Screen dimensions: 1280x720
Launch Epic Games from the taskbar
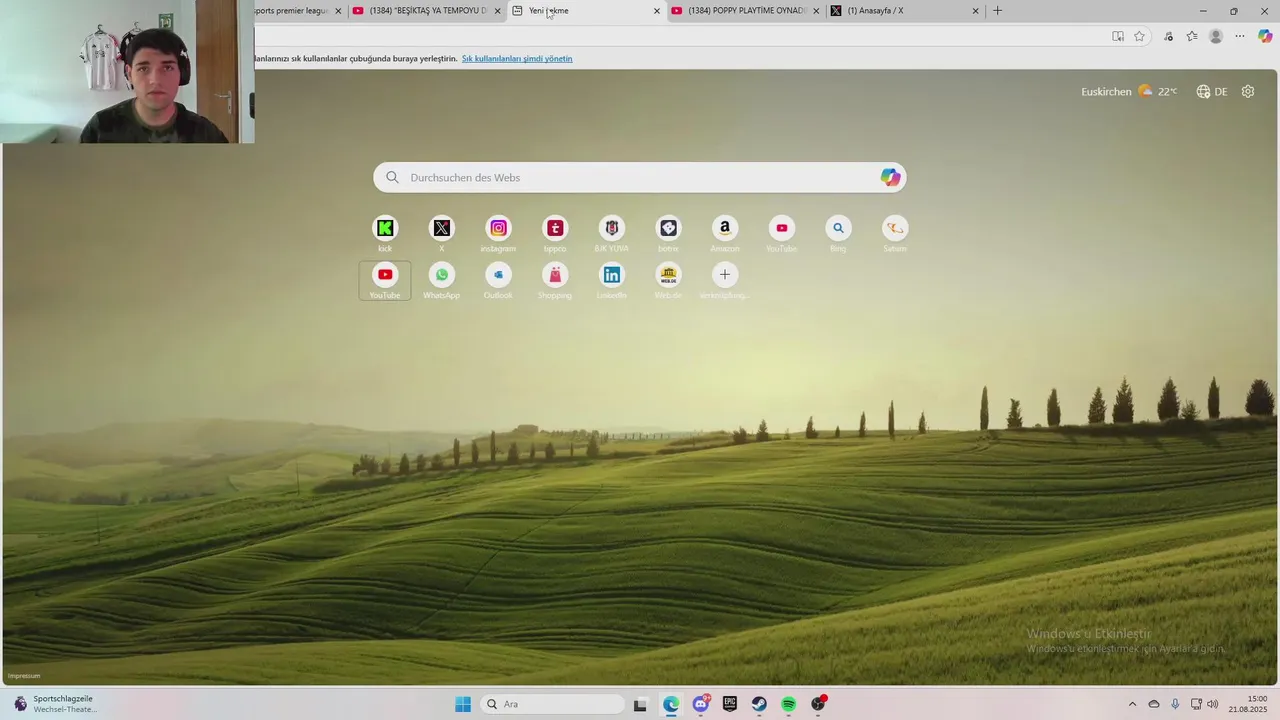point(730,704)
